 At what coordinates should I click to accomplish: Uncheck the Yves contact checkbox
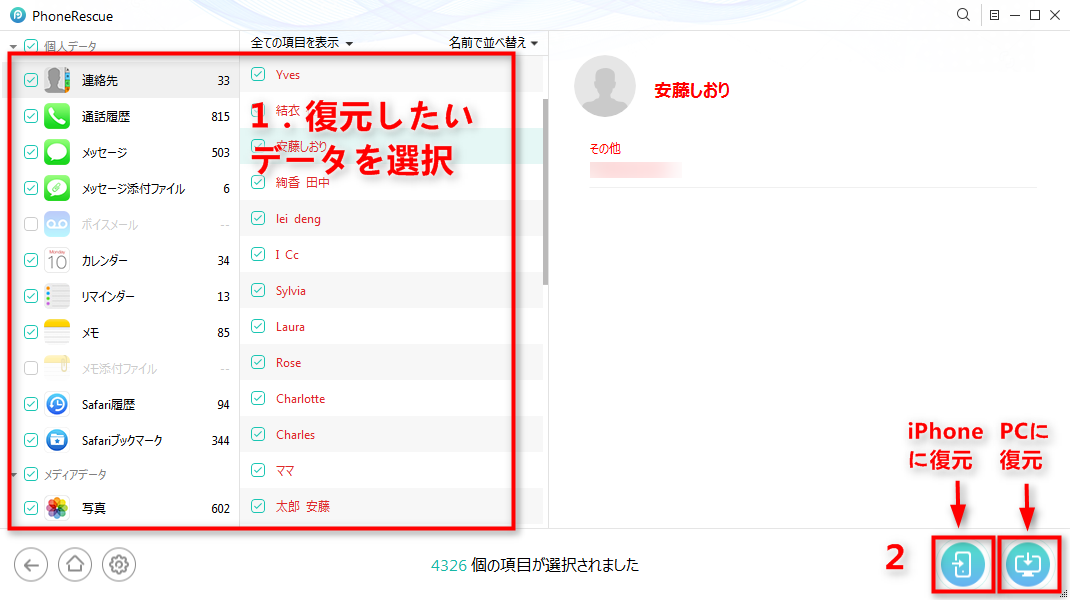pos(258,74)
